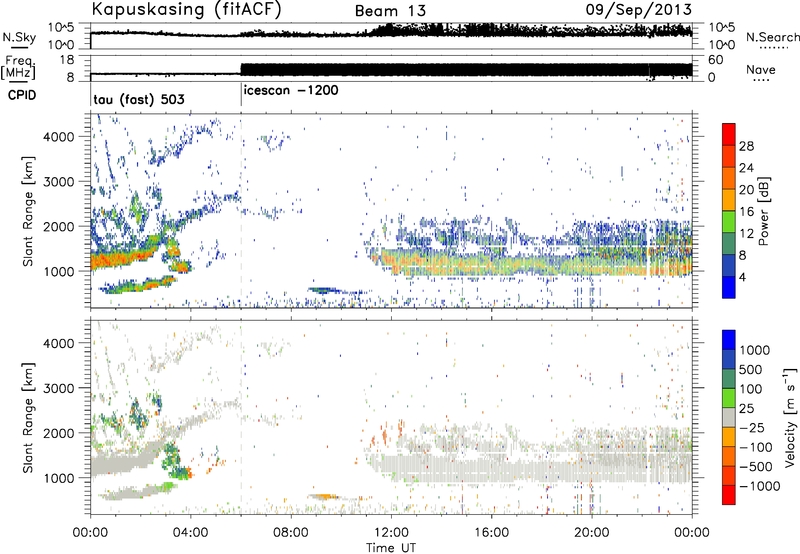The width and height of the screenshot is (800, 554).
Task: Click the '-25' Velocity scale value
Action: tap(752, 428)
